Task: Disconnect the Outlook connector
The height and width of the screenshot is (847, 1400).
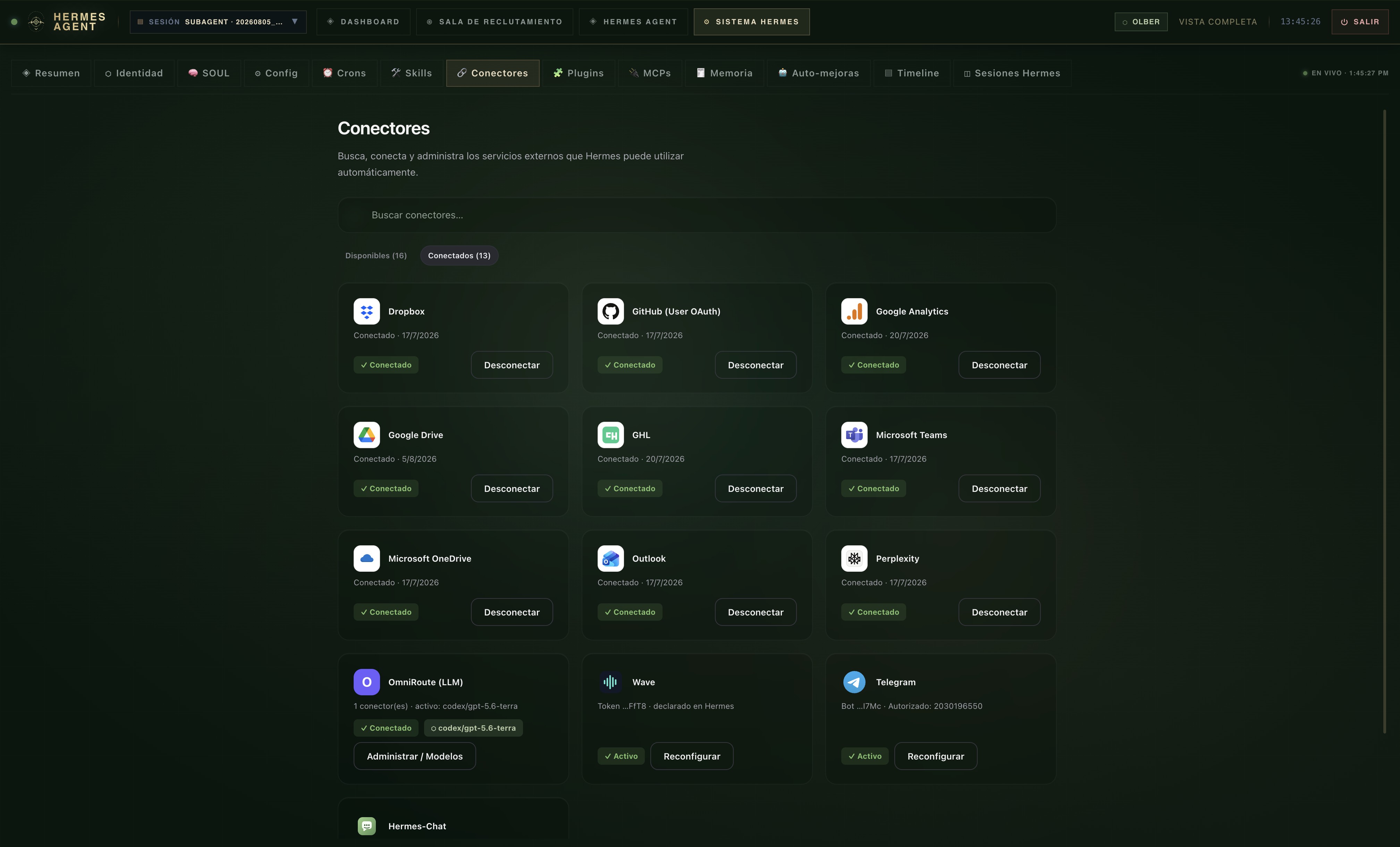Action: point(755,612)
